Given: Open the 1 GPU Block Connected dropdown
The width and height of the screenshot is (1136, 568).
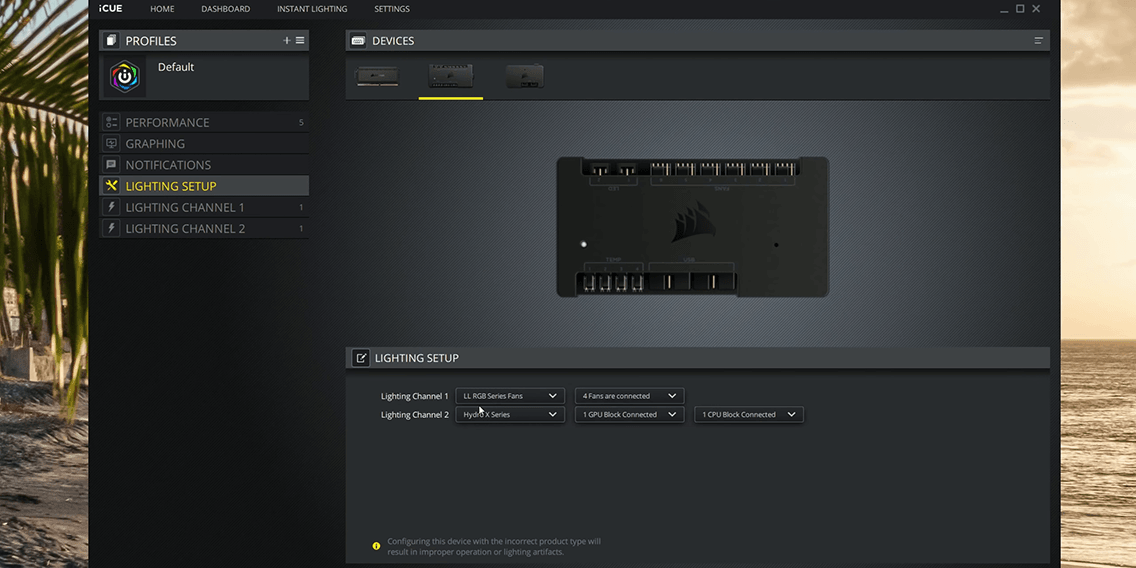Looking at the screenshot, I should pyautogui.click(x=629, y=414).
